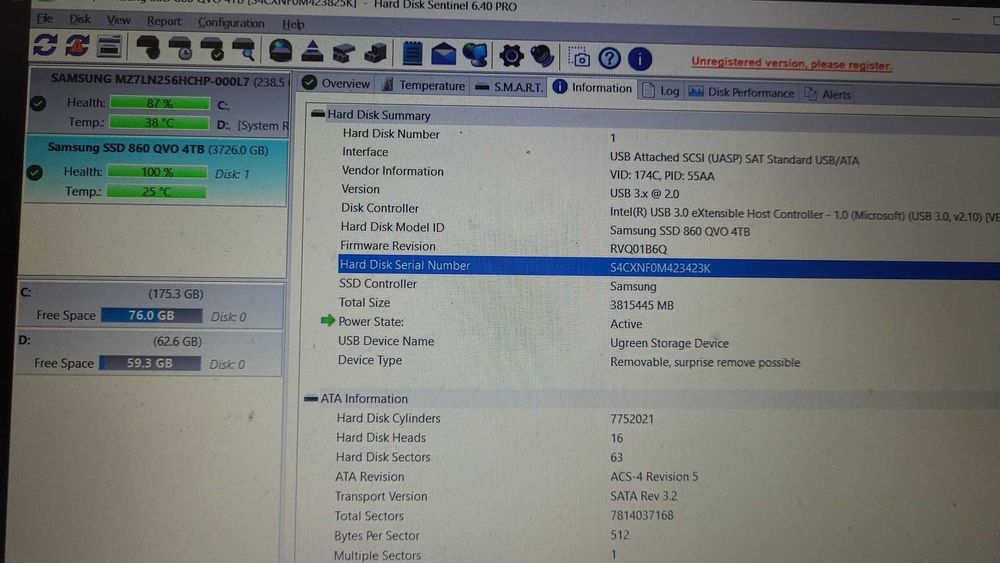This screenshot has width=1000, height=563.
Task: Collapse the Hard Disk Summary section
Action: tap(318, 114)
